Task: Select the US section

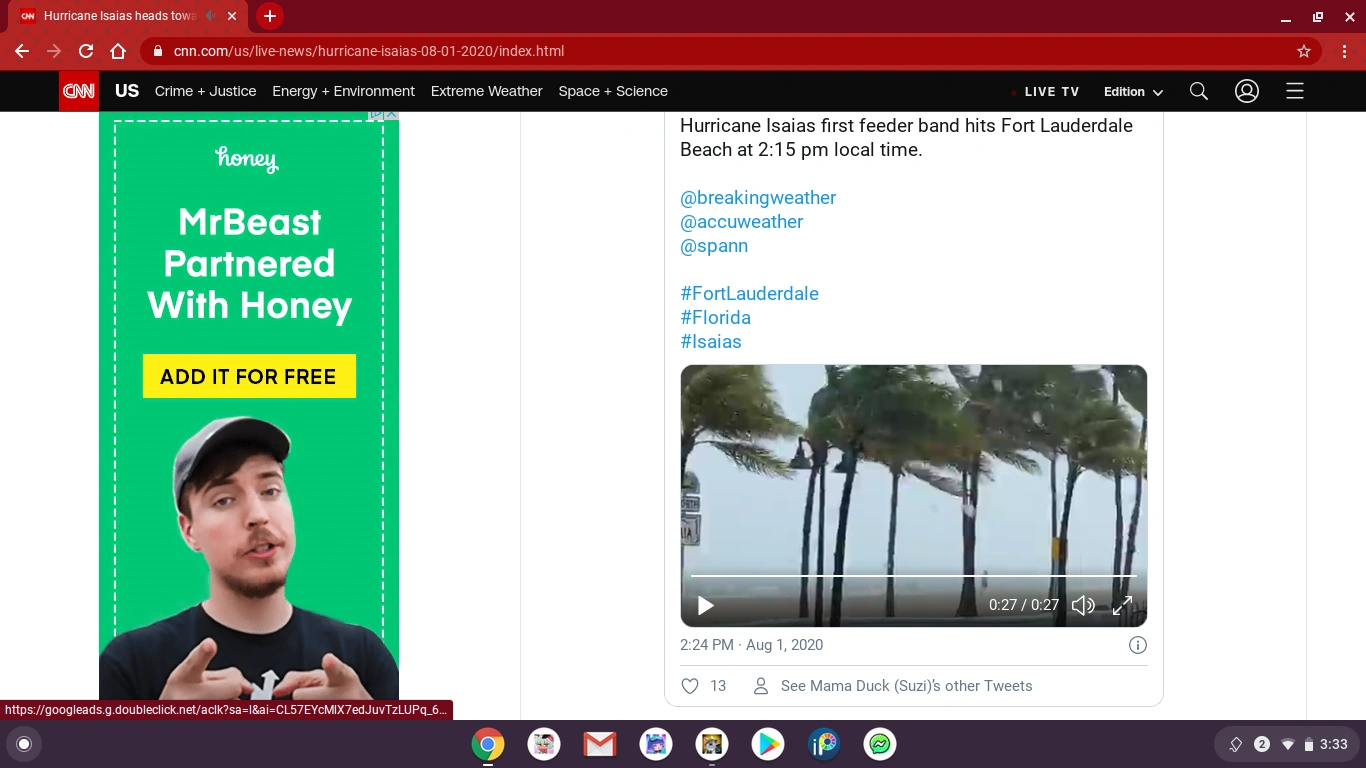Action: click(127, 91)
